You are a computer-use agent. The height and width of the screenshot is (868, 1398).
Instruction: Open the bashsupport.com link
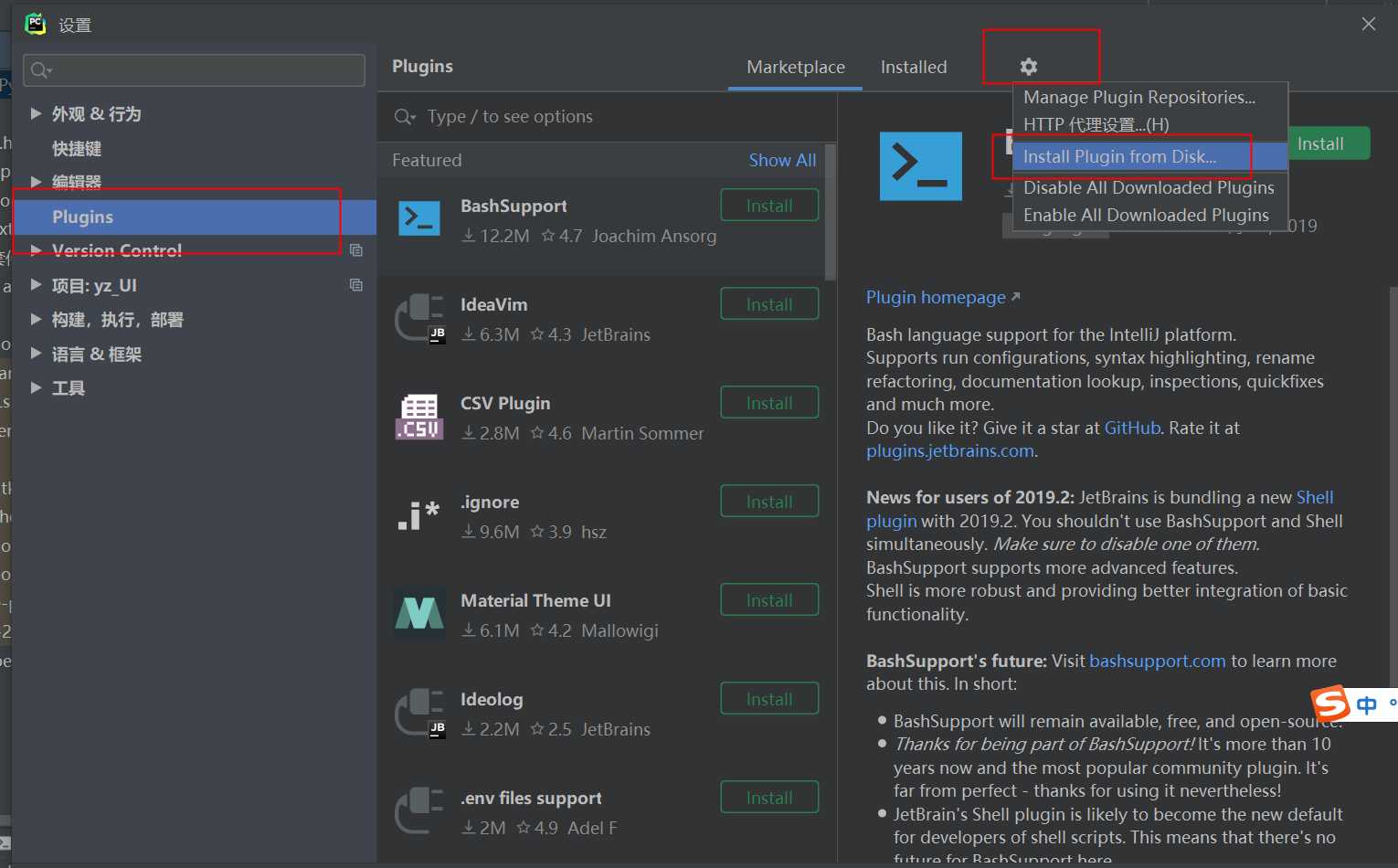[x=1157, y=661]
